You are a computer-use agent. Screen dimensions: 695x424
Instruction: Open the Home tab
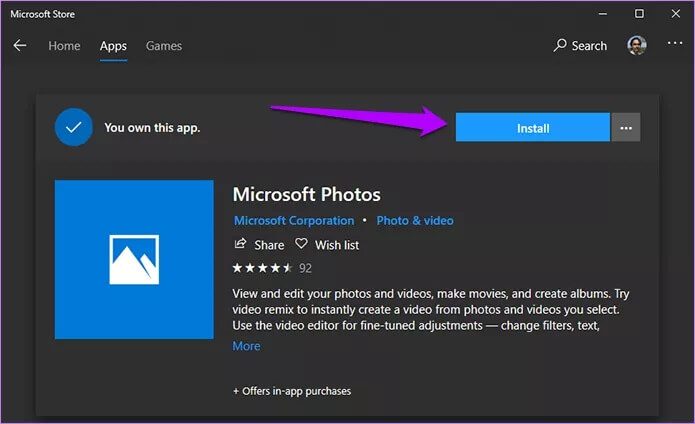(64, 46)
